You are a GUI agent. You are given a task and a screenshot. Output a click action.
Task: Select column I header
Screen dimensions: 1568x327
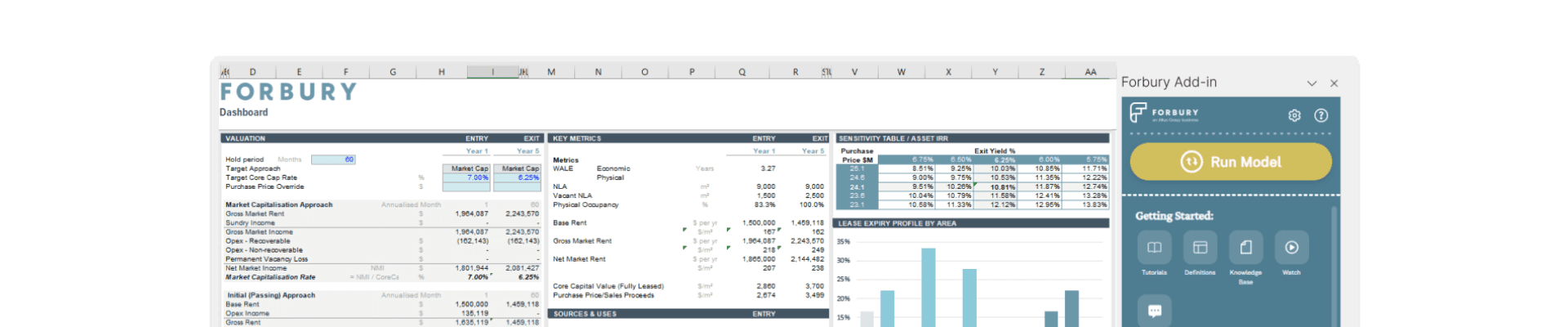click(492, 72)
